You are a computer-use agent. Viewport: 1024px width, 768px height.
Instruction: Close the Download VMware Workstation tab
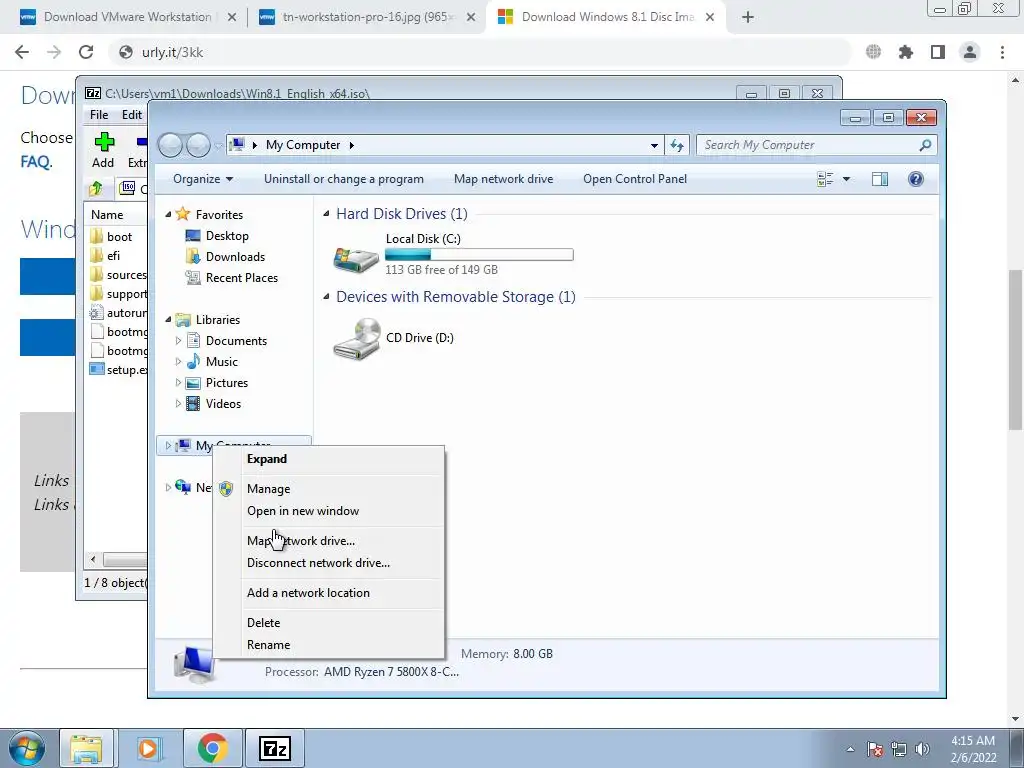[232, 17]
